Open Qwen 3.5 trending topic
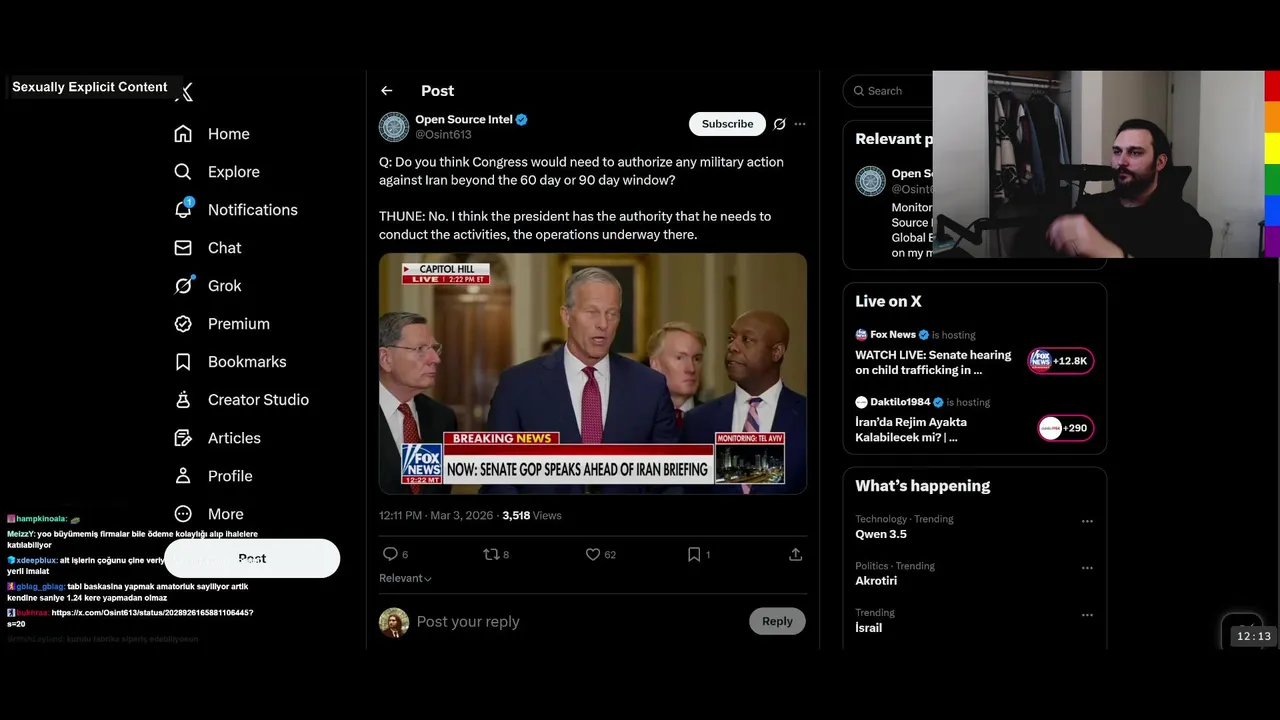Viewport: 1280px width, 720px height. (x=881, y=535)
